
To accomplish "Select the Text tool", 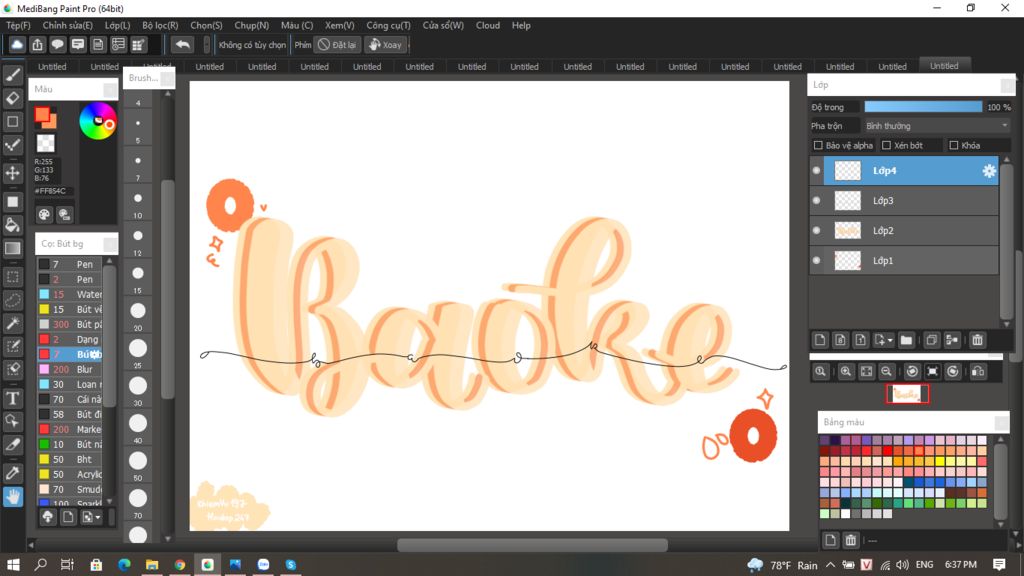I will pos(12,398).
